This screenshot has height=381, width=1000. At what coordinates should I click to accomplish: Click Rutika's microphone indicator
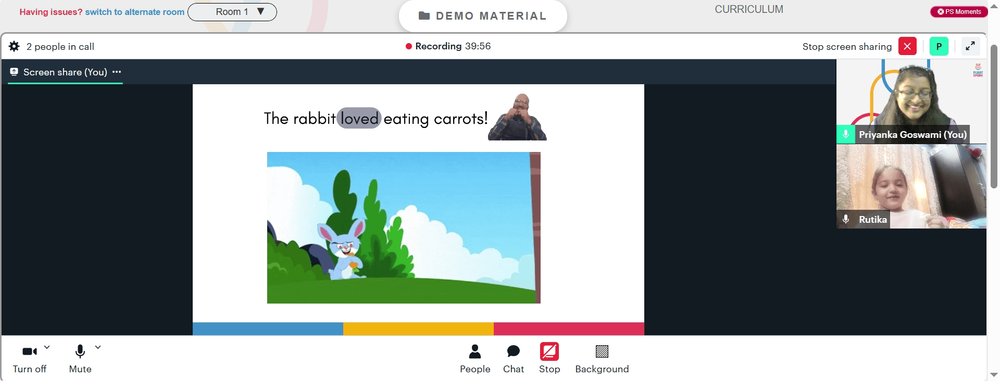846,220
